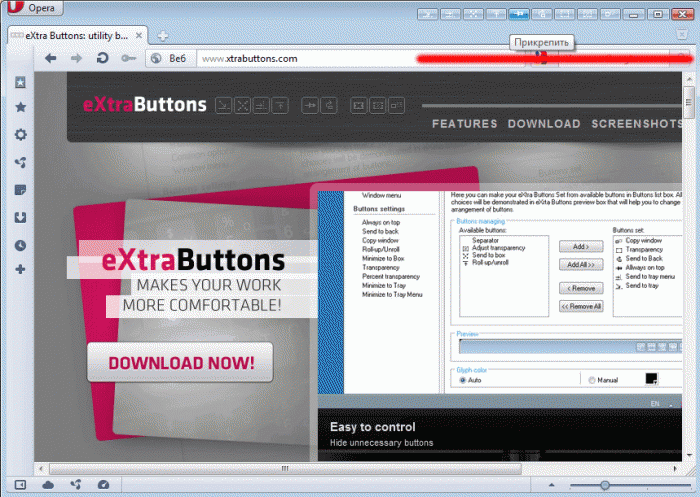Open settings gear panel in sidebar
Screen dimensions: 700x497
pyautogui.click(x=20, y=134)
